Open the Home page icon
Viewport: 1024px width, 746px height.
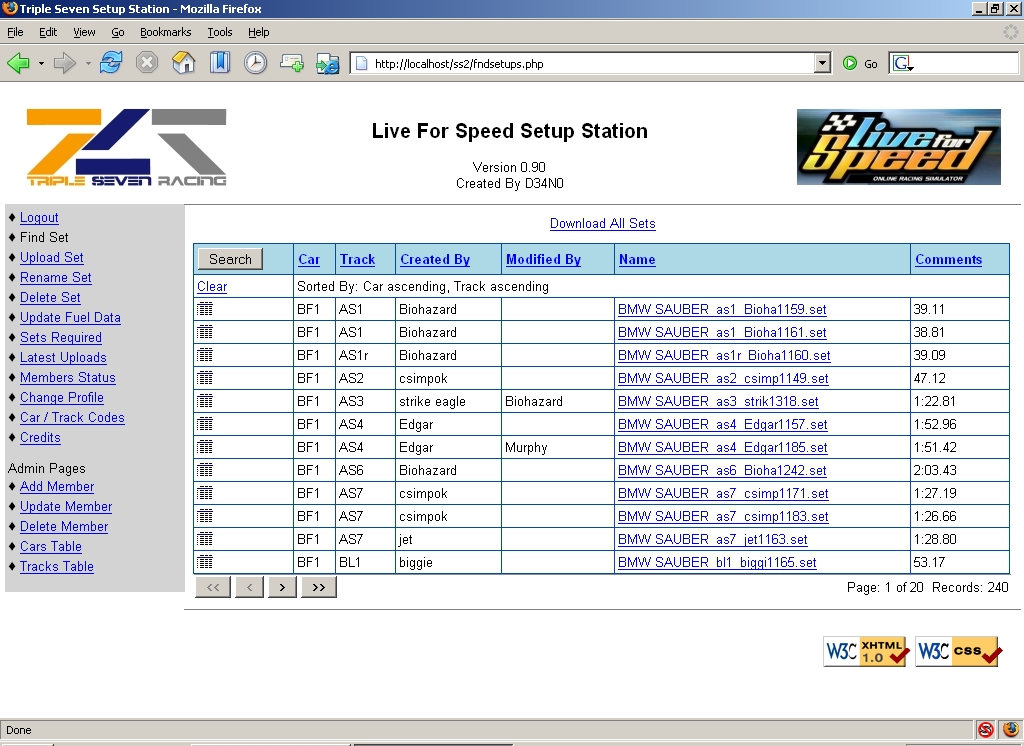[x=184, y=63]
